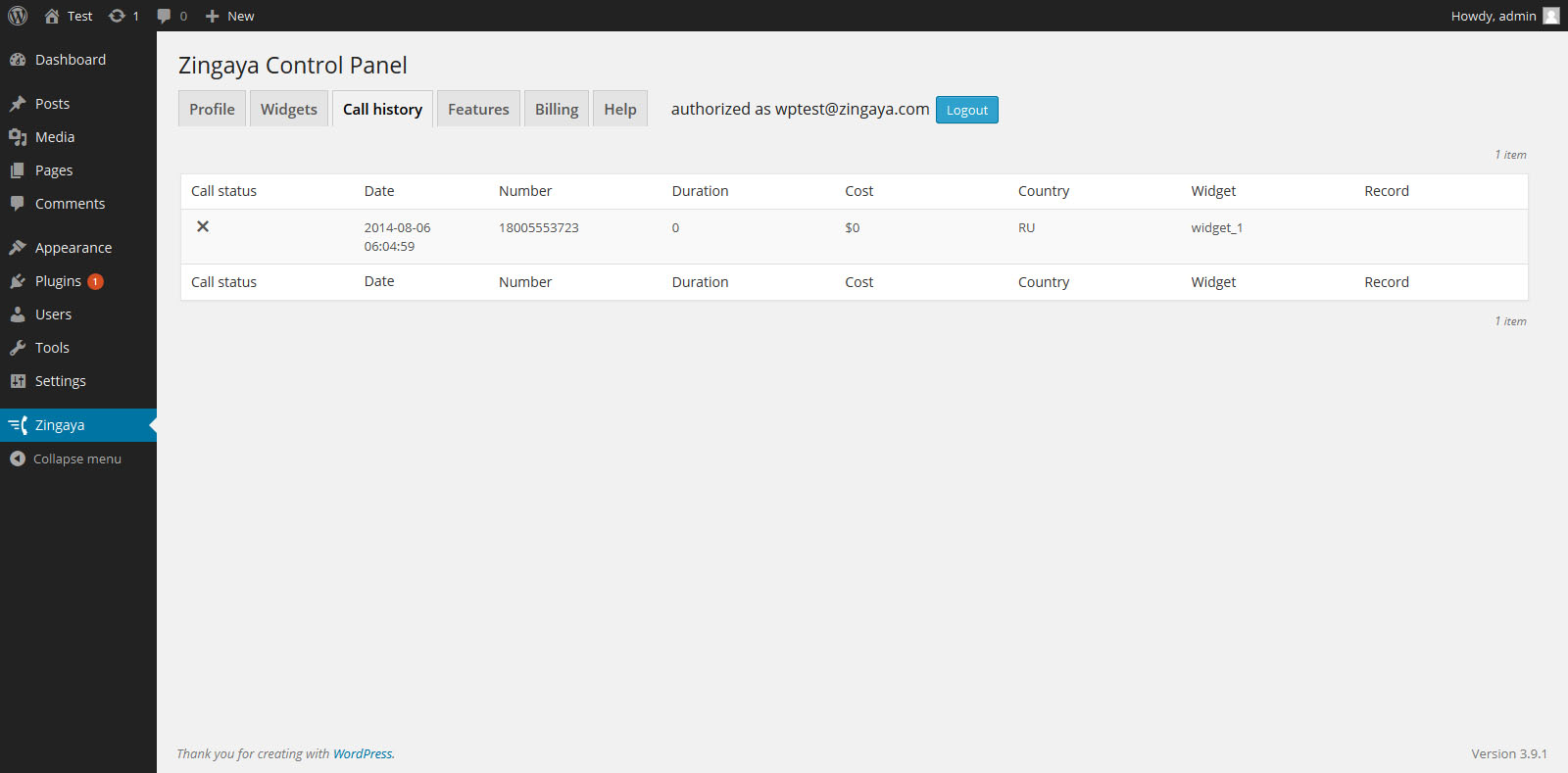Select the Call history tab
Screen dimensions: 1568x773
(382, 109)
